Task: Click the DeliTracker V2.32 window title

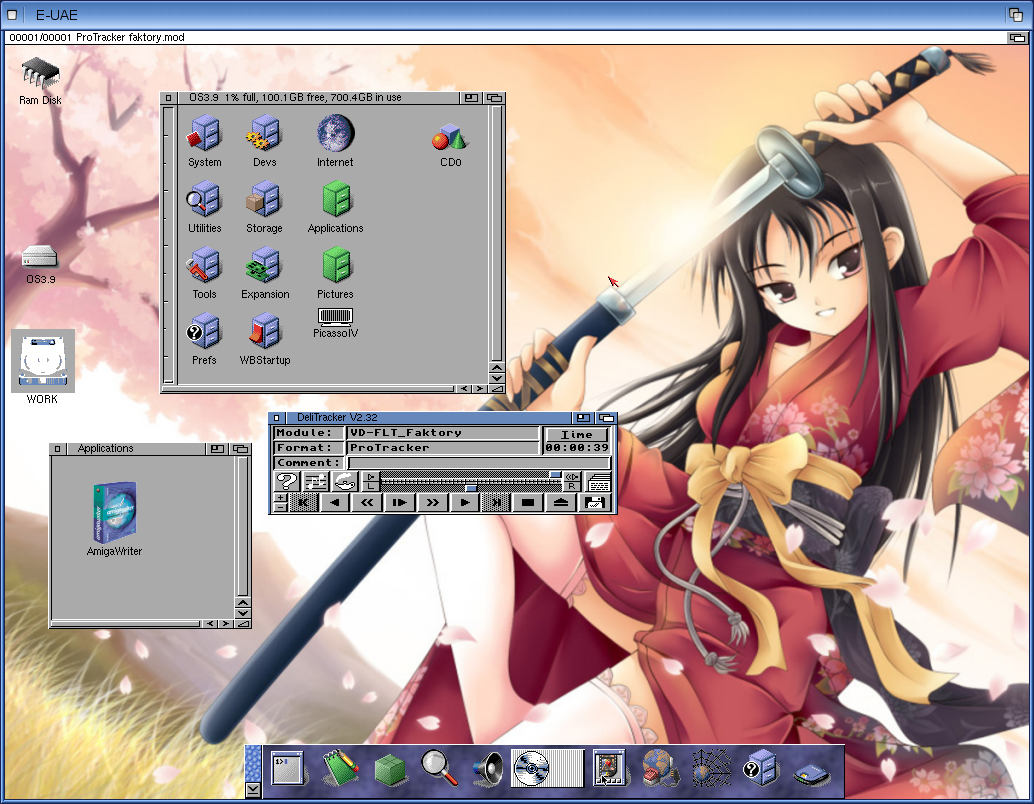Action: [336, 417]
